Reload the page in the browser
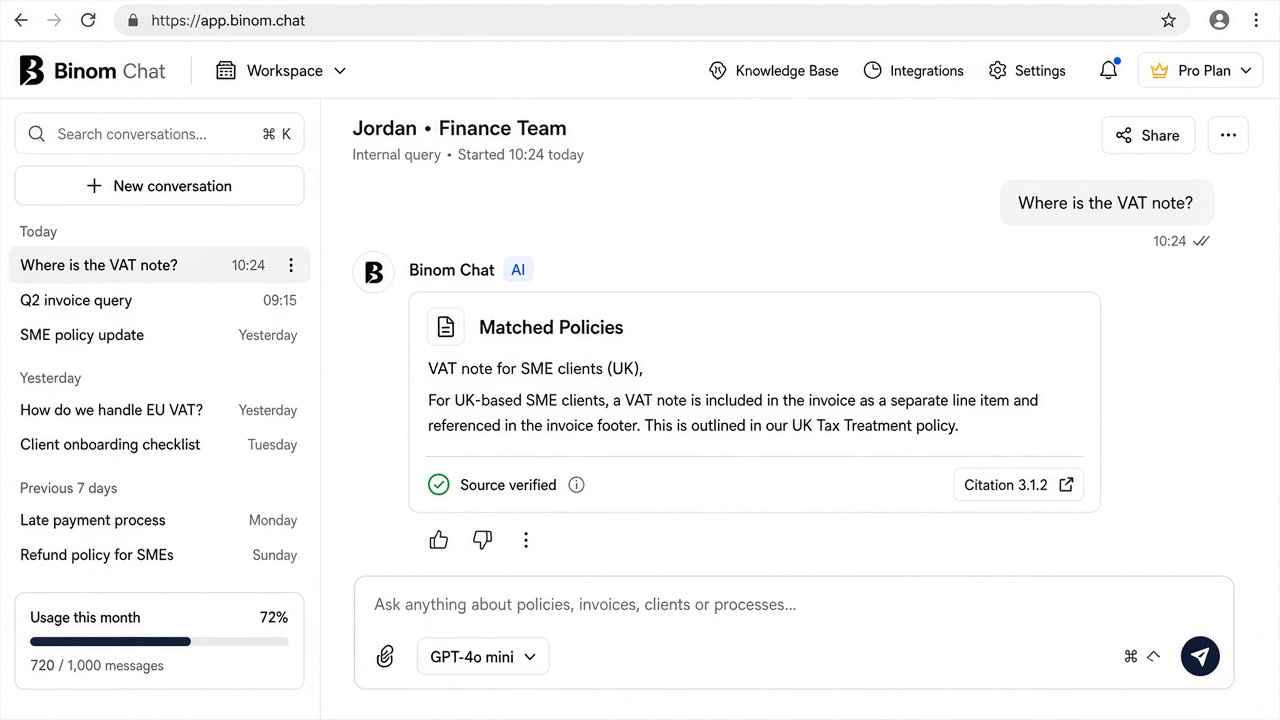 [x=88, y=20]
